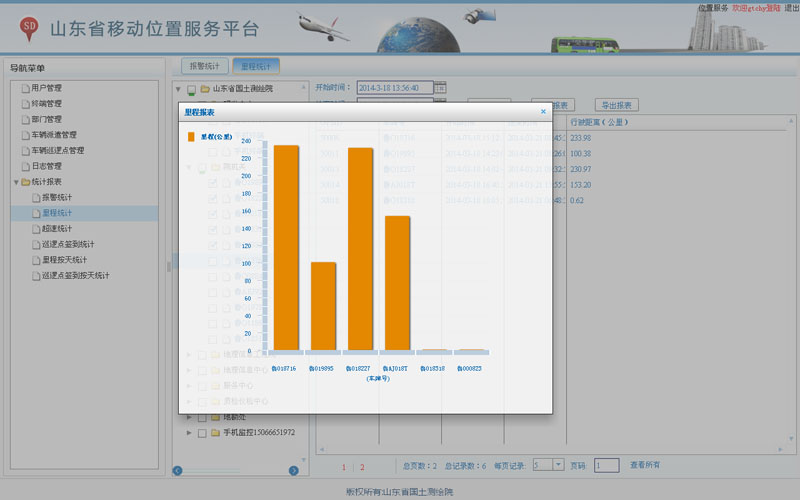
Task: Click the 开始时间 date input field
Action: (x=395, y=88)
